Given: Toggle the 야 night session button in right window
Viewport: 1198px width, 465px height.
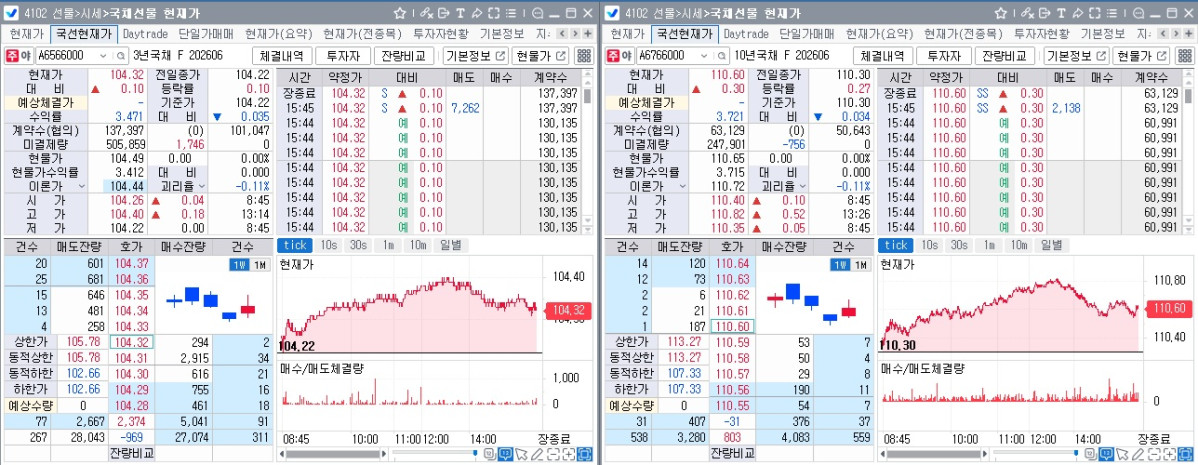Looking at the screenshot, I should (x=627, y=56).
